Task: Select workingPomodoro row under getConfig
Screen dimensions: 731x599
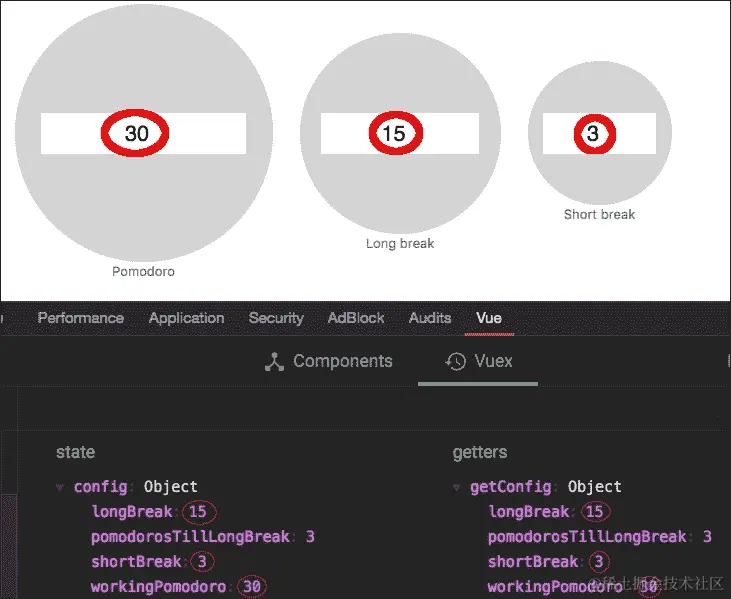Action: pyautogui.click(x=574, y=586)
